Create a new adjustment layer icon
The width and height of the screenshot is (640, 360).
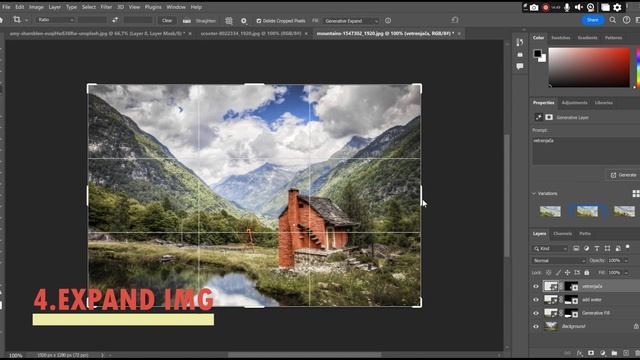click(603, 353)
